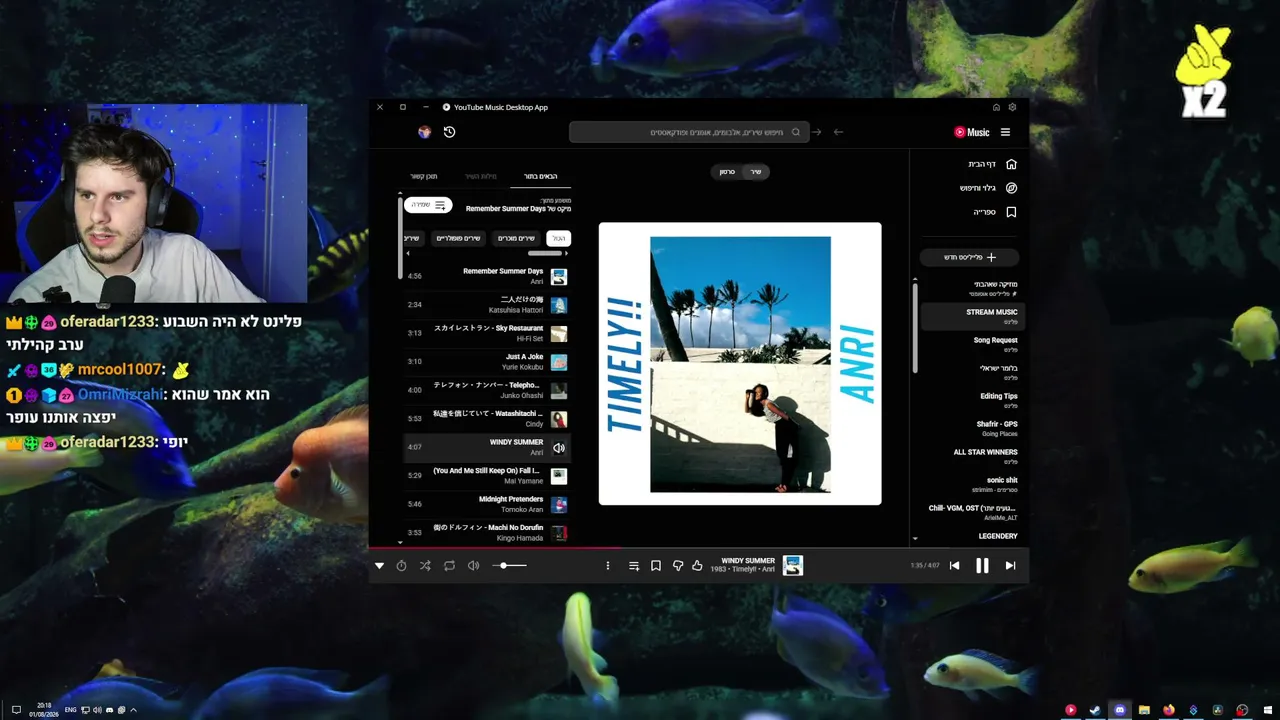Click the red song progress bar
Image resolution: width=1280 pixels, height=720 pixels.
495,547
